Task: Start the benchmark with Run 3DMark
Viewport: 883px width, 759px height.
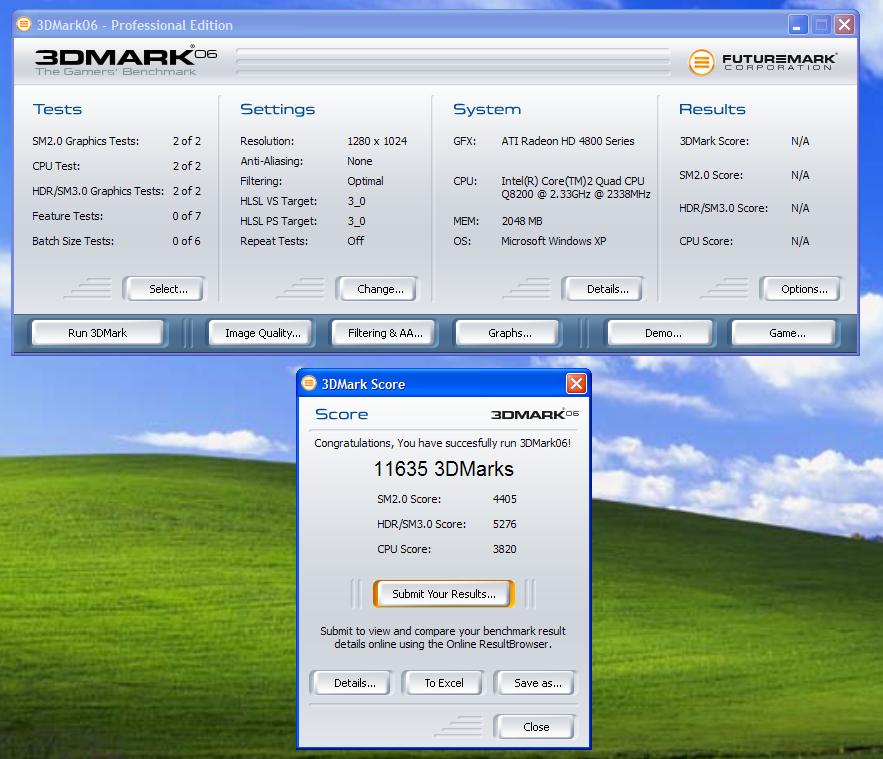Action: (x=97, y=333)
